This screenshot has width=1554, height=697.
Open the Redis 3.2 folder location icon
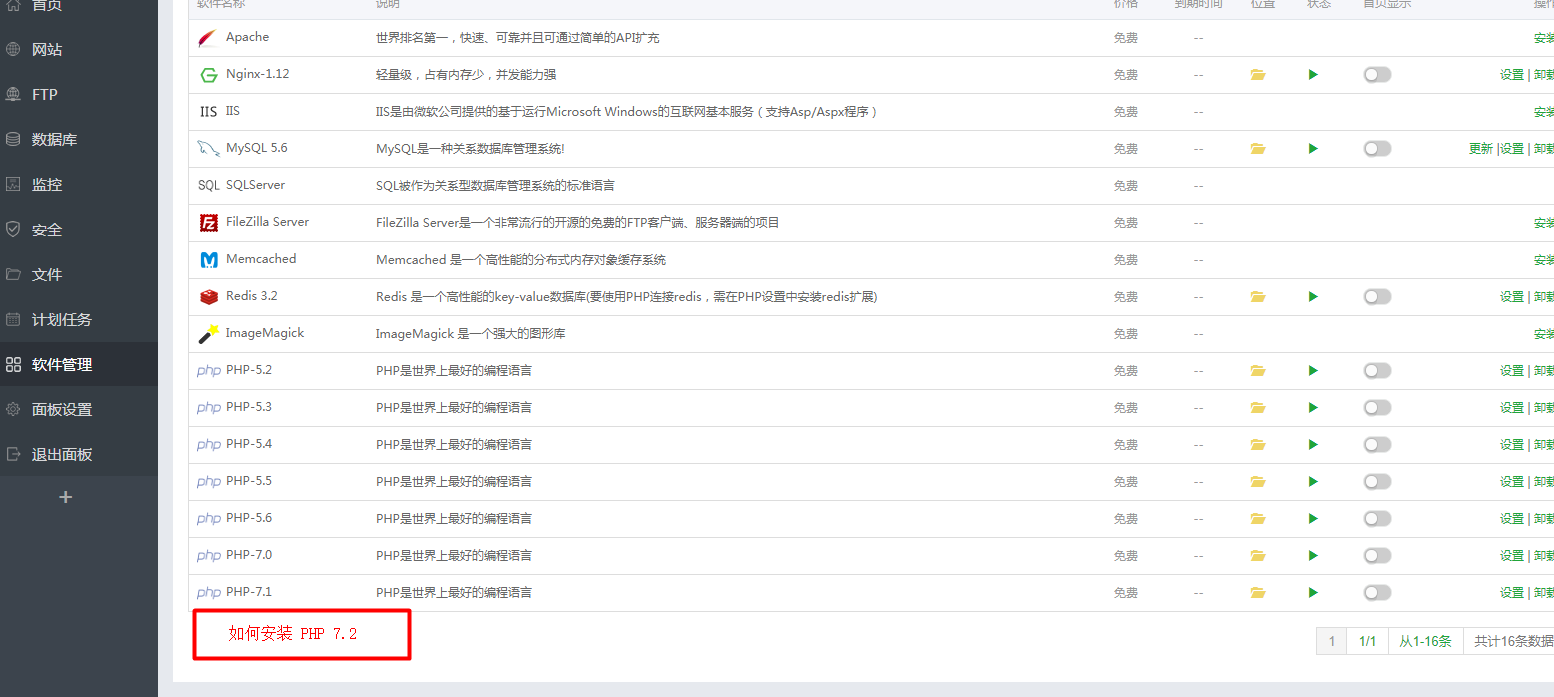pyautogui.click(x=1258, y=297)
